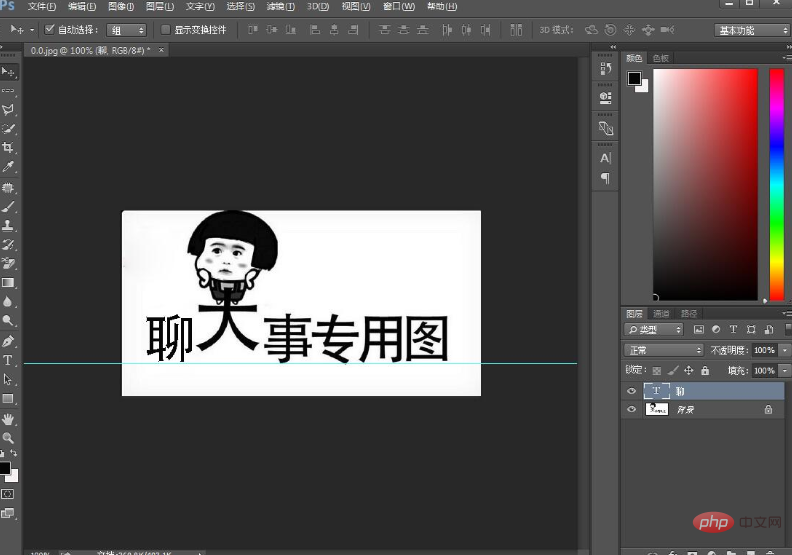Open the 填充 slider arrow
The image size is (792, 555).
point(785,371)
